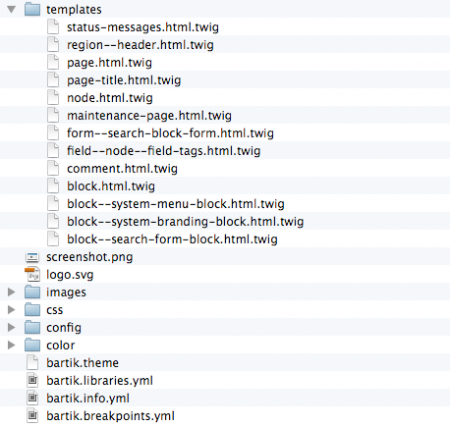Select block--search-form-block.html.twig file name

pos(172,239)
